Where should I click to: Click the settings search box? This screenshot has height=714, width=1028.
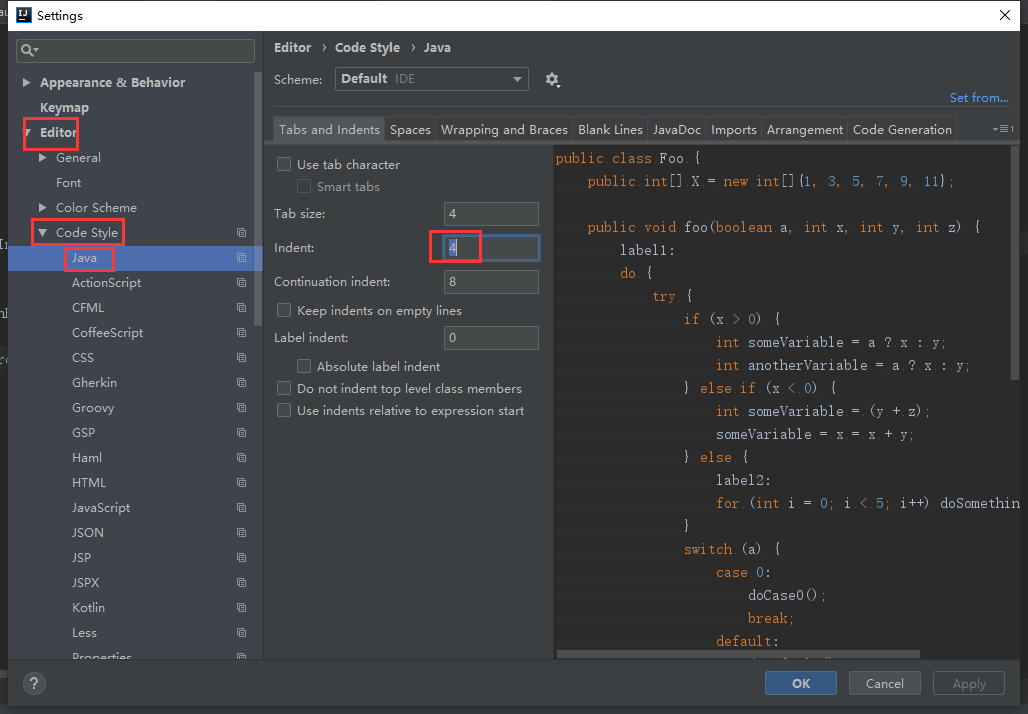click(x=135, y=50)
